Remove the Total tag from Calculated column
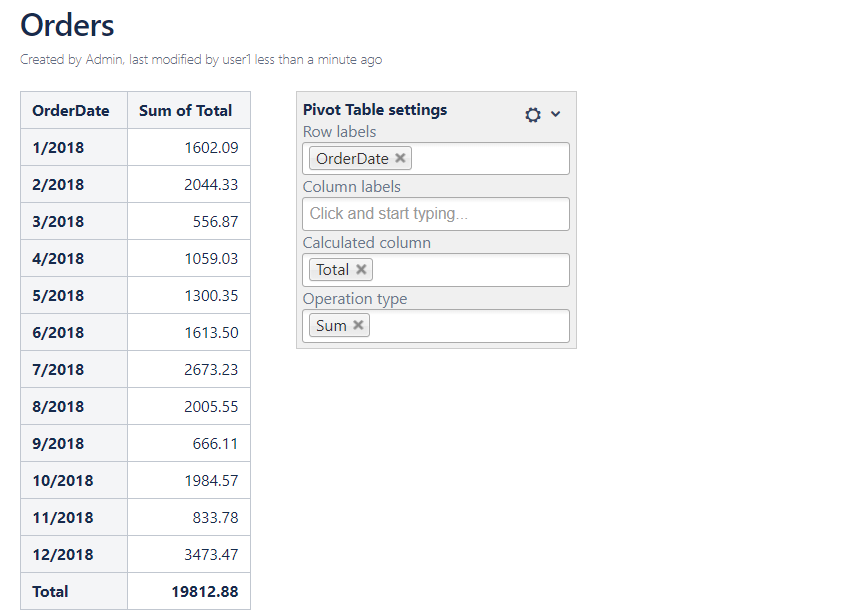The width and height of the screenshot is (867, 616). point(361,269)
